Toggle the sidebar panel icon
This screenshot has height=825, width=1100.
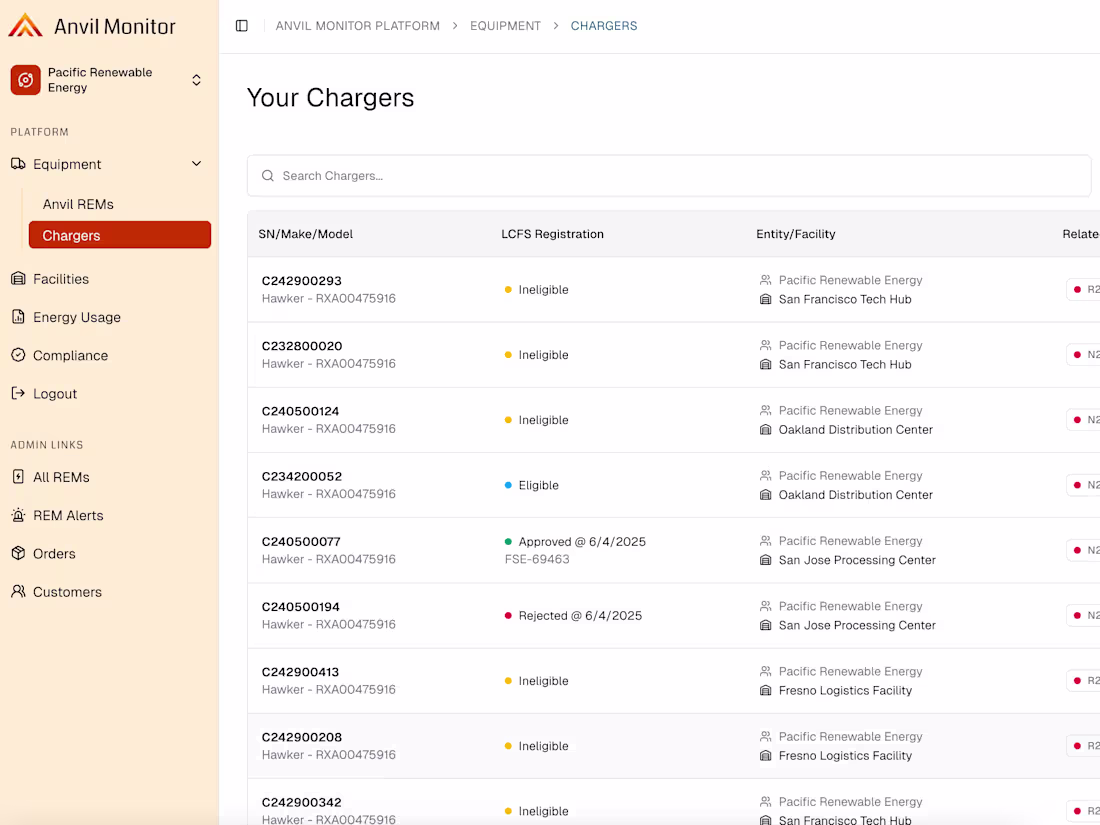point(242,26)
